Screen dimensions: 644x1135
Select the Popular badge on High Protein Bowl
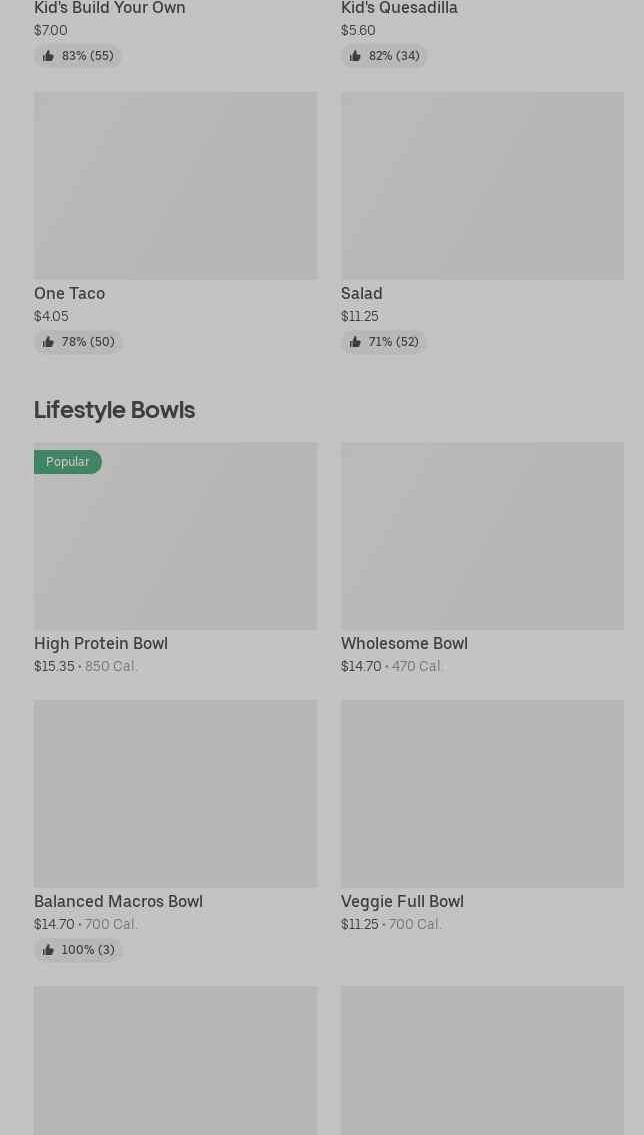(x=68, y=462)
